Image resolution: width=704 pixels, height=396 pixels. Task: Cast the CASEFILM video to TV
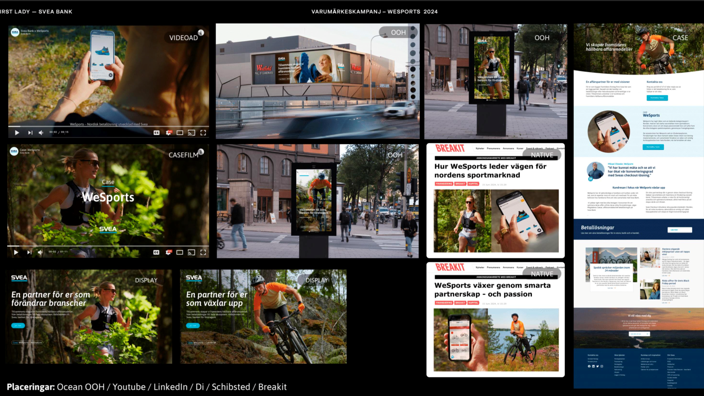[191, 252]
